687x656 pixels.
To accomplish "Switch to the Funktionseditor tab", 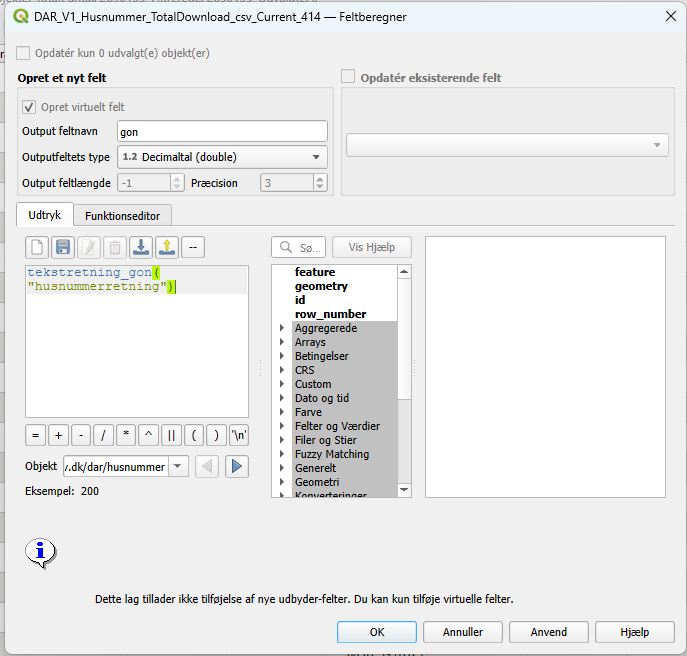I will [127, 215].
